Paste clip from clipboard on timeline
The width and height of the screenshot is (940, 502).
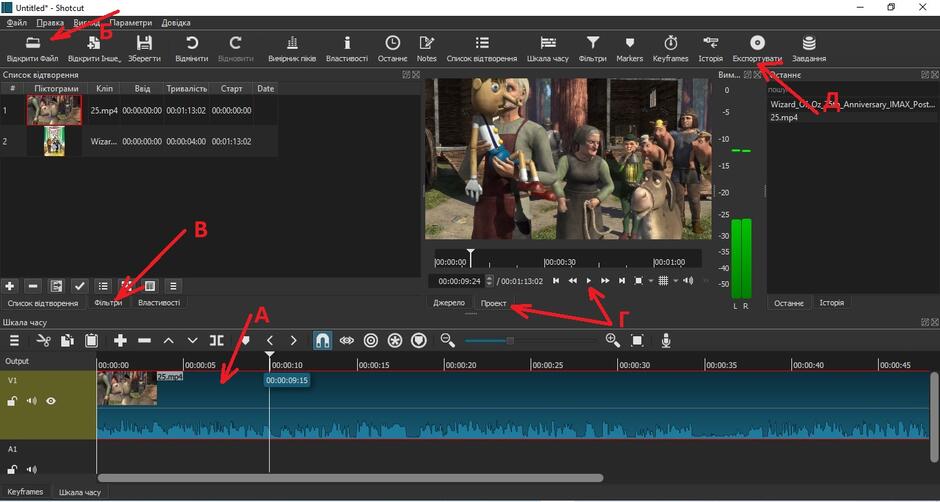coord(91,341)
